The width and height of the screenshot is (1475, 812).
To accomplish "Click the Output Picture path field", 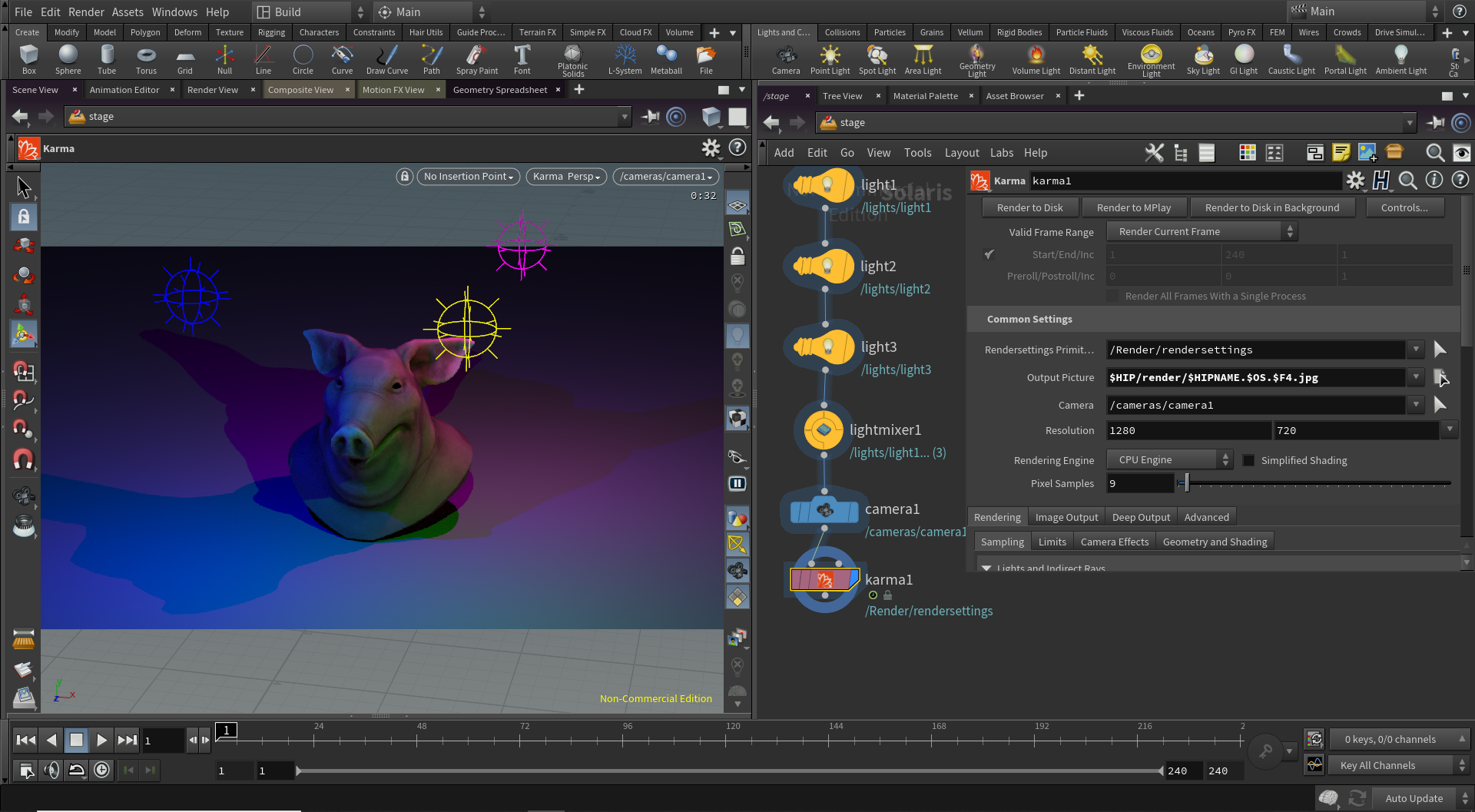I will [x=1256, y=377].
